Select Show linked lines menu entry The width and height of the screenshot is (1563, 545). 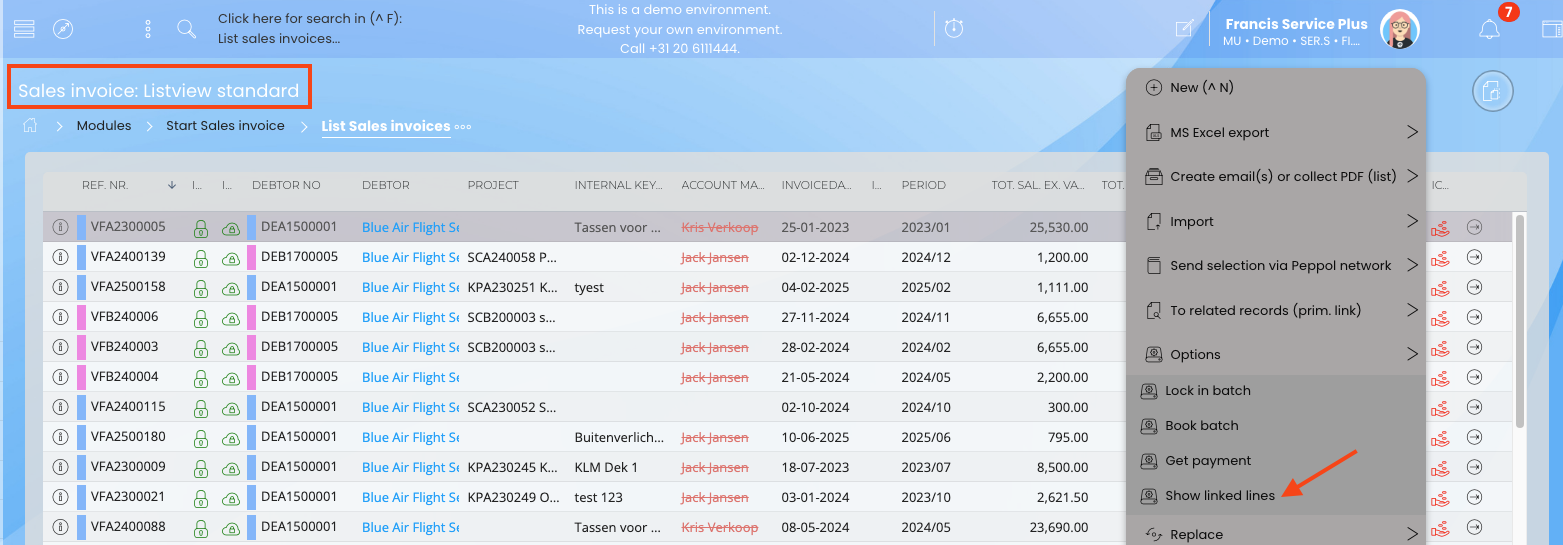click(x=1219, y=496)
